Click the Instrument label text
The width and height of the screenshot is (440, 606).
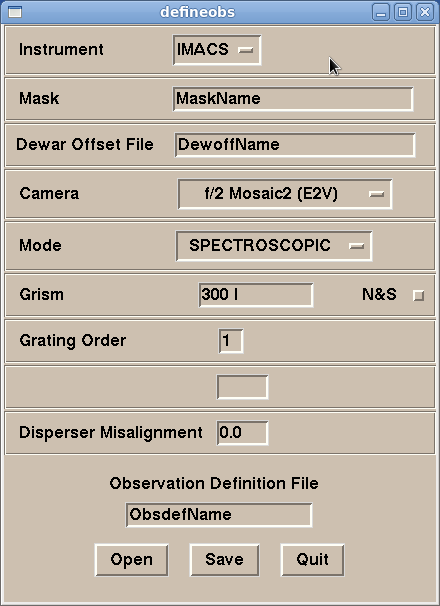click(61, 50)
